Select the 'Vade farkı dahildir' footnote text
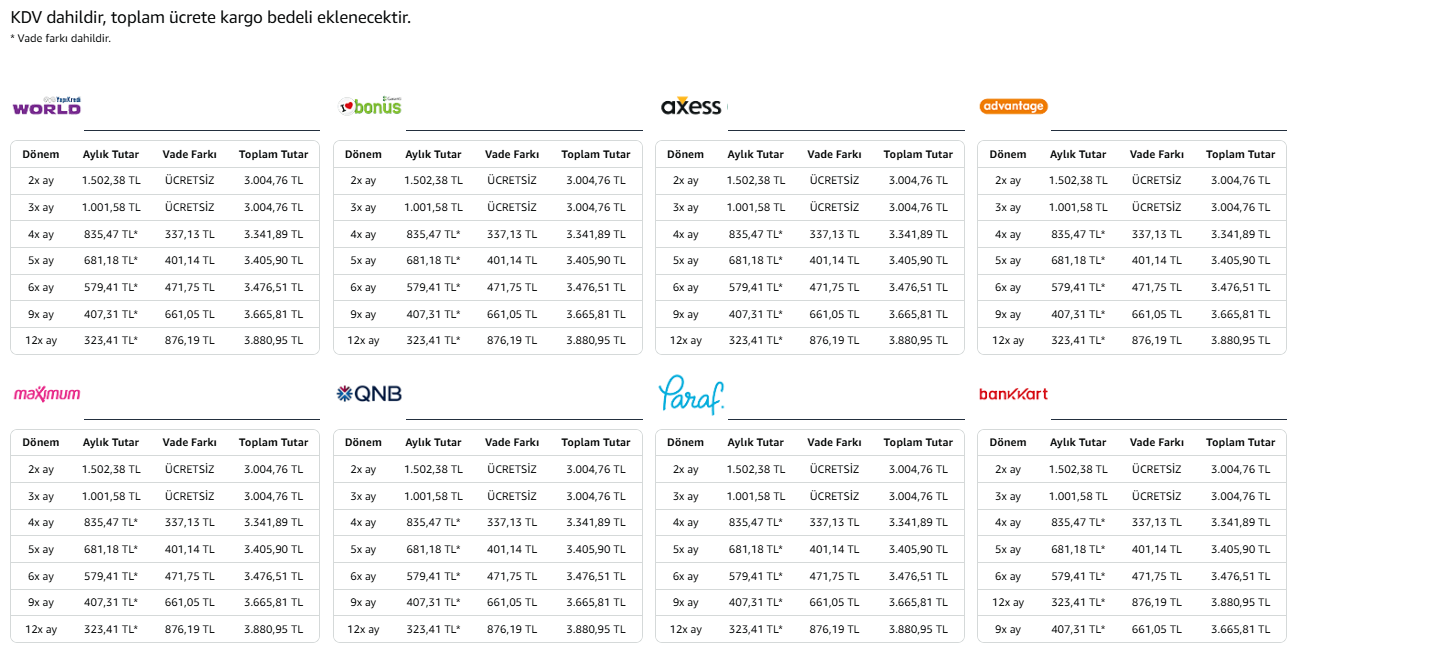1451x655 pixels. (60, 38)
